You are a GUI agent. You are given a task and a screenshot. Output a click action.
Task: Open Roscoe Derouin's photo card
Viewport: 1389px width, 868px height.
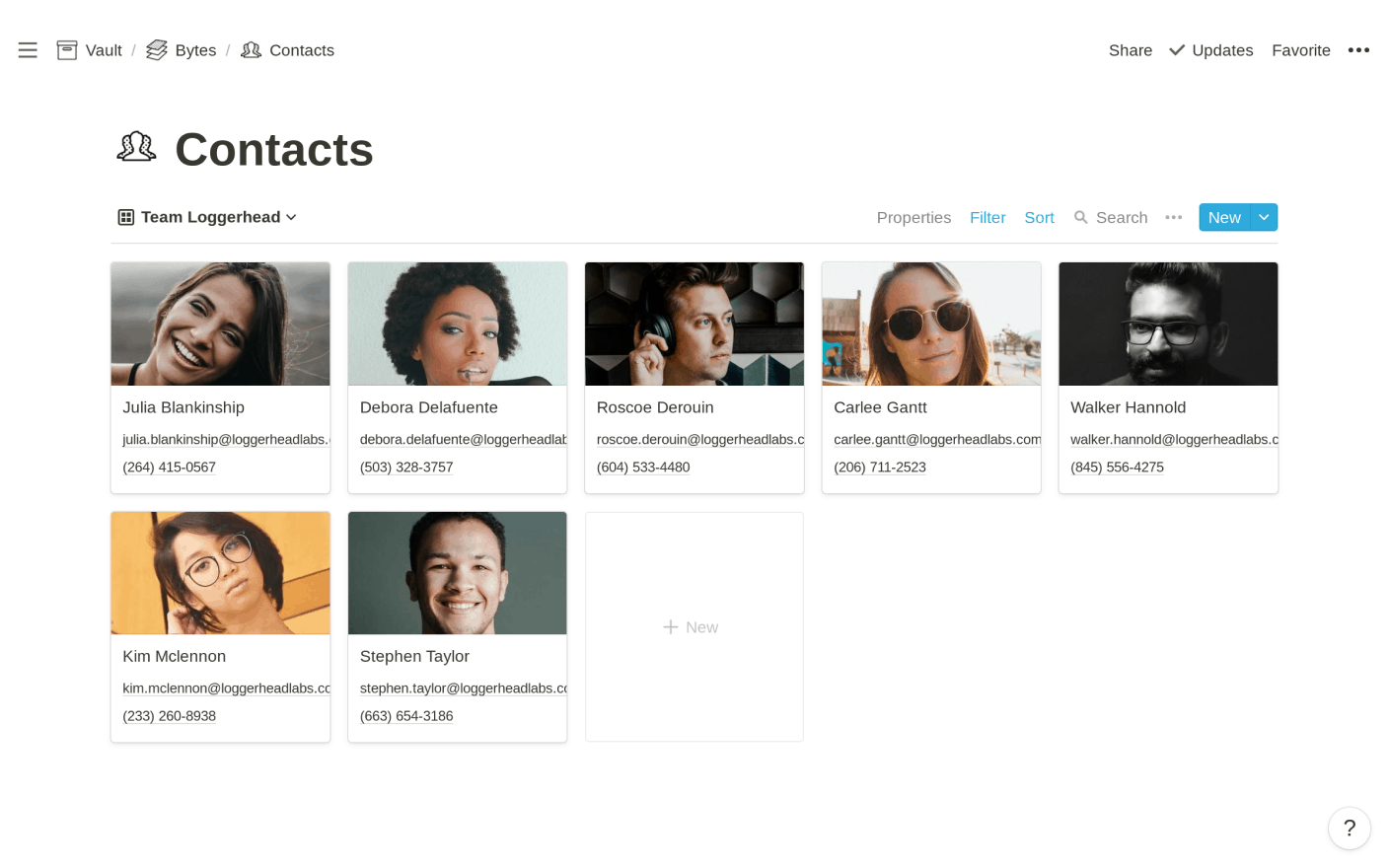click(x=694, y=325)
